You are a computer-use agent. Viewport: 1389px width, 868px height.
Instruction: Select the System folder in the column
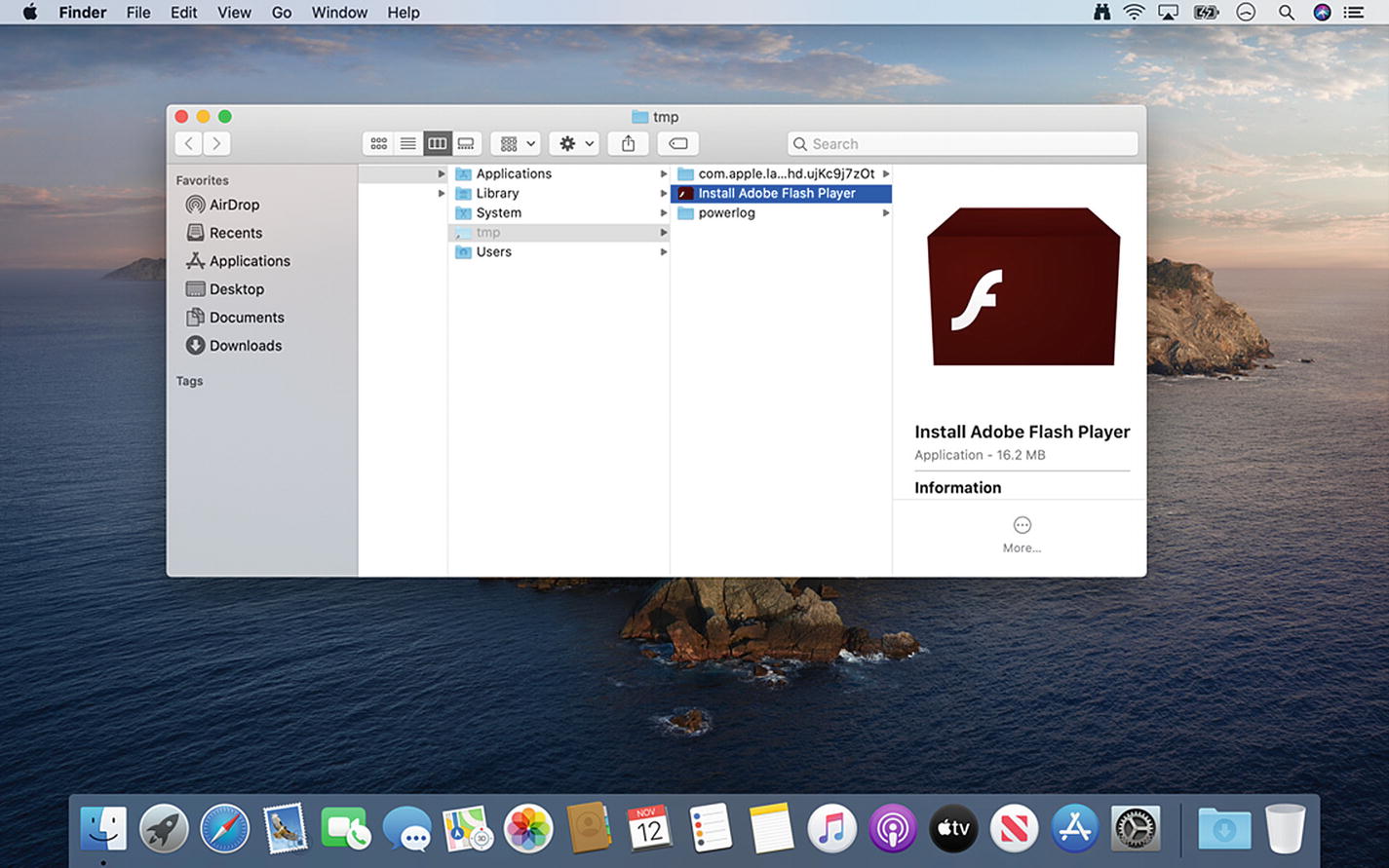pyautogui.click(x=559, y=212)
